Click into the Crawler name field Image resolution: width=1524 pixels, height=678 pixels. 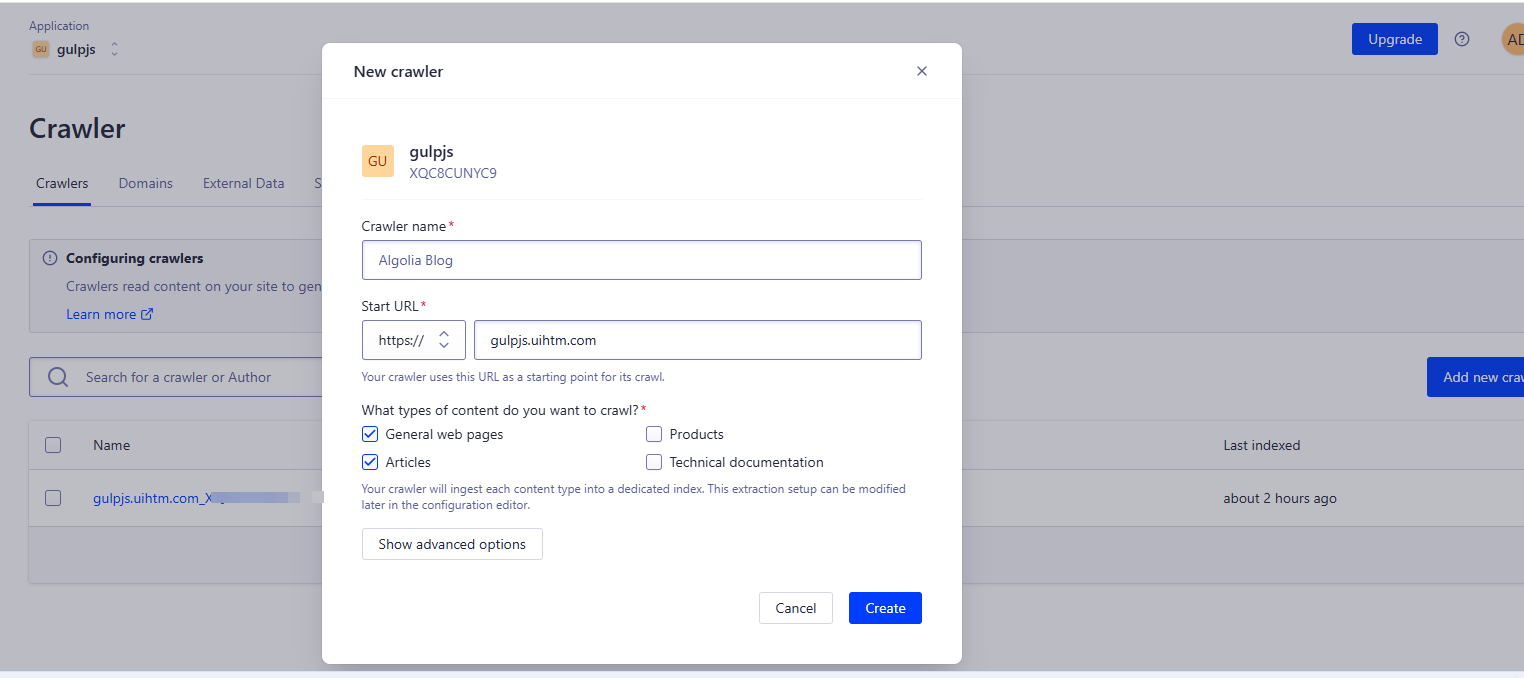(641, 260)
